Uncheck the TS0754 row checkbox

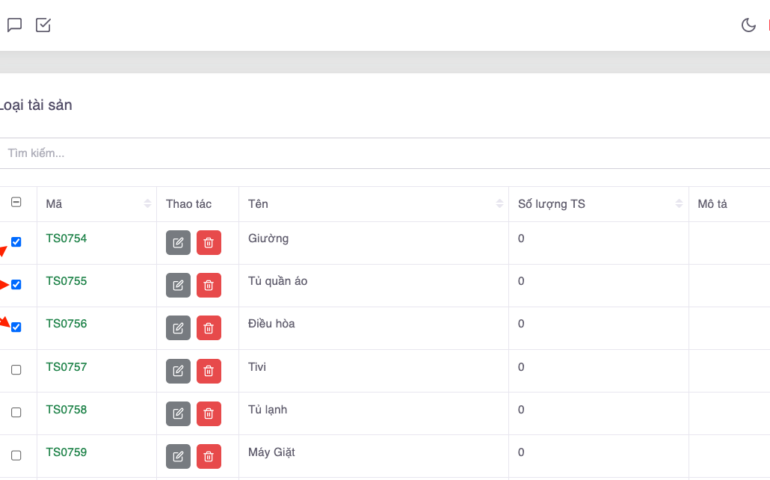(16, 242)
